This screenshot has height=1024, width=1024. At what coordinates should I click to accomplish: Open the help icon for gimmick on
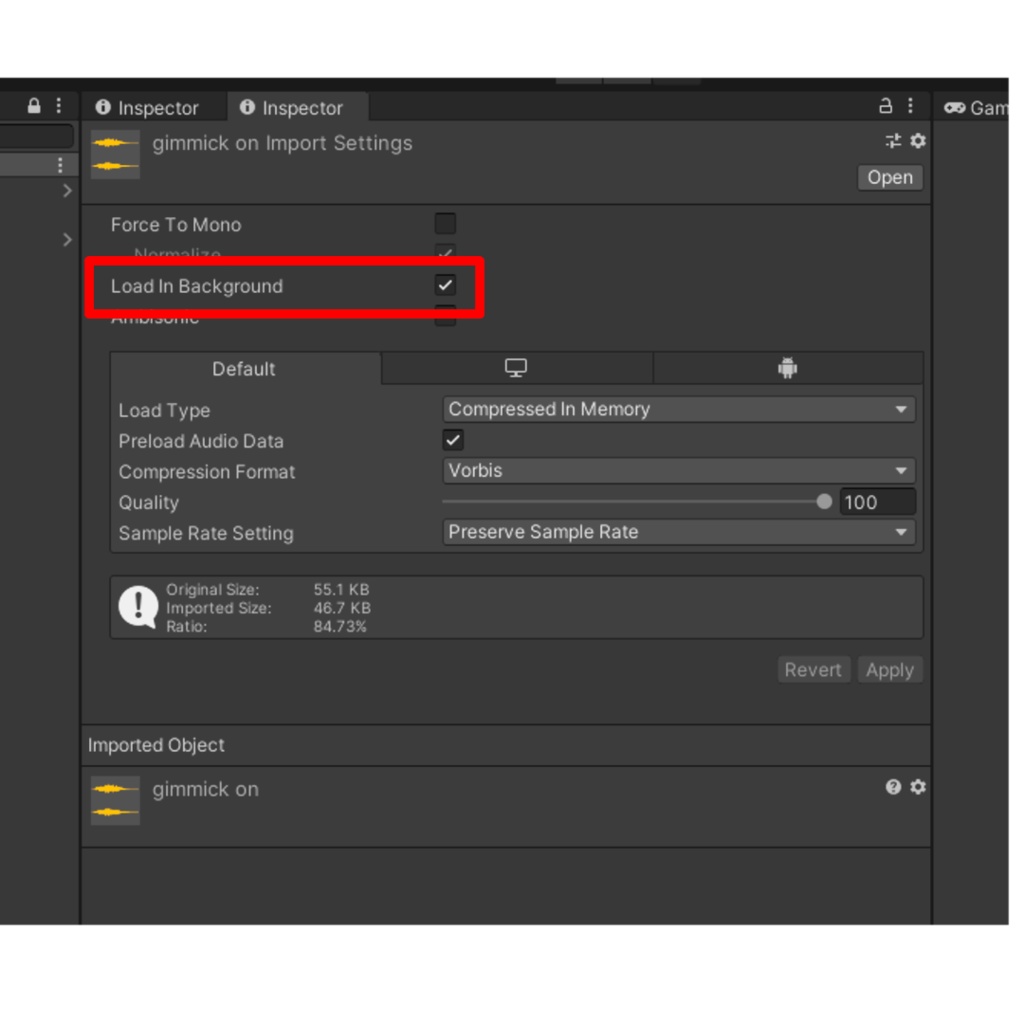click(x=893, y=787)
